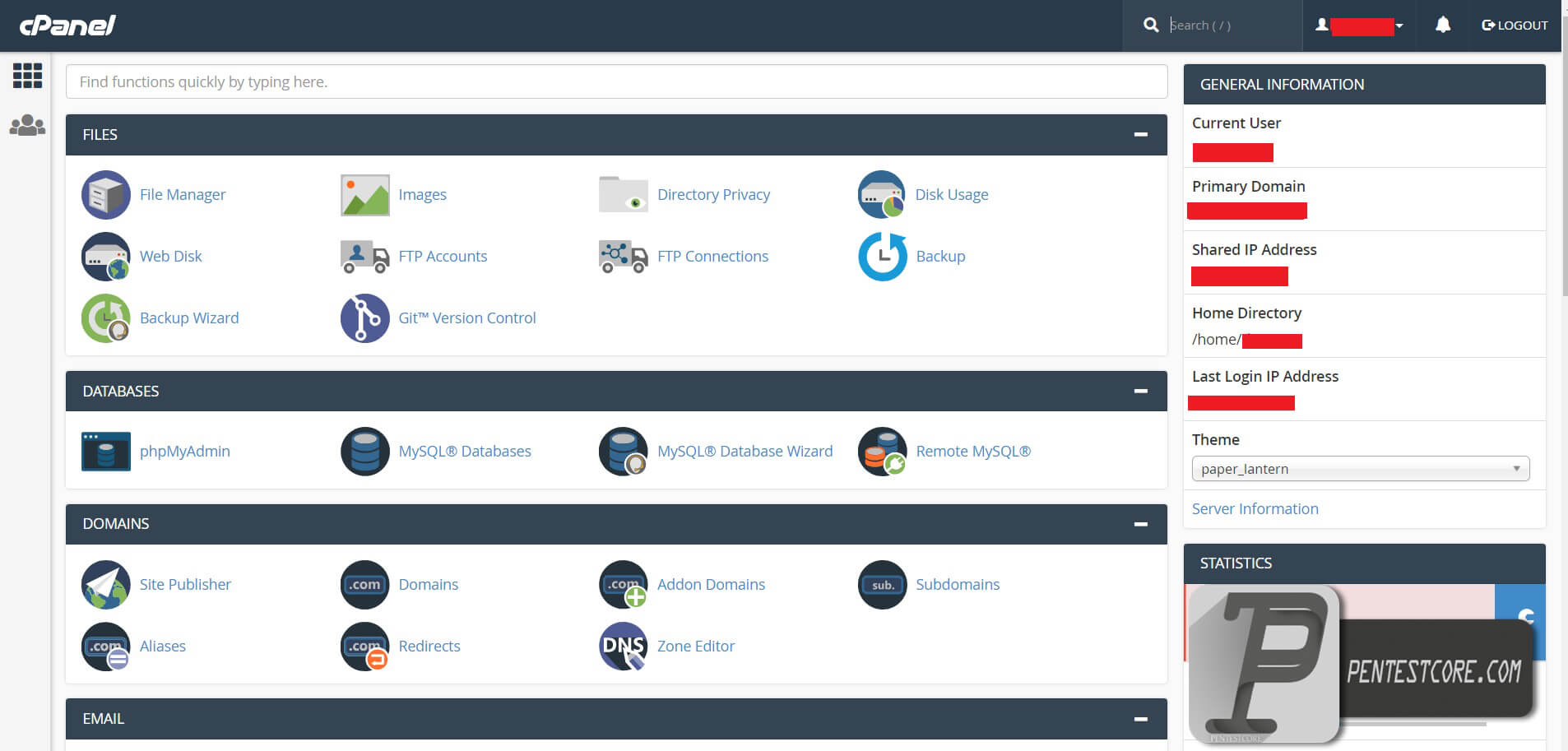Open MySQL Database Wizard icon
Image resolution: width=1568 pixels, height=751 pixels.
[624, 452]
